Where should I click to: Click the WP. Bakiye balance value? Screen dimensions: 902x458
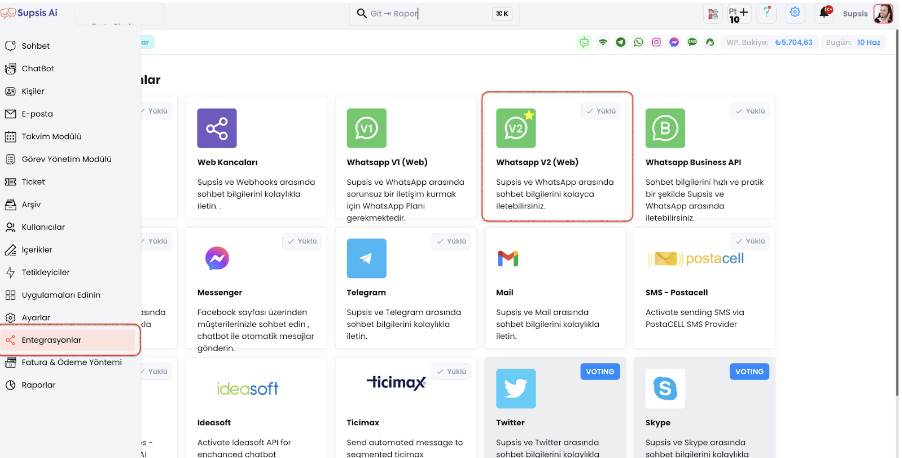tap(794, 42)
